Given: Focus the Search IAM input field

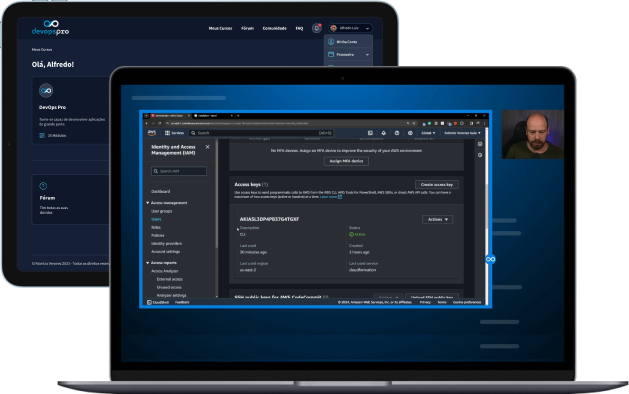Looking at the screenshot, I should (x=179, y=171).
